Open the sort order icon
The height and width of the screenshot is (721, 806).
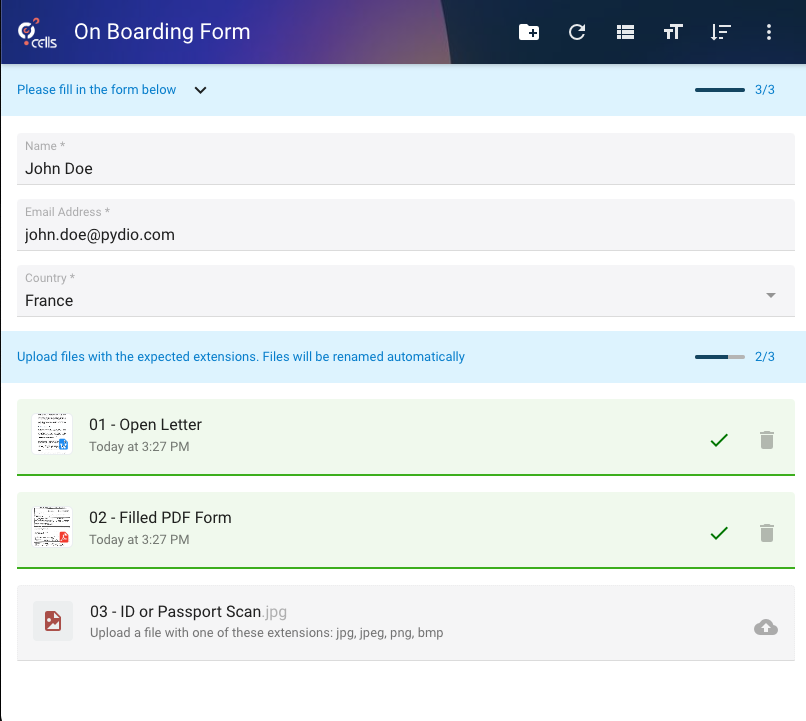tap(721, 32)
